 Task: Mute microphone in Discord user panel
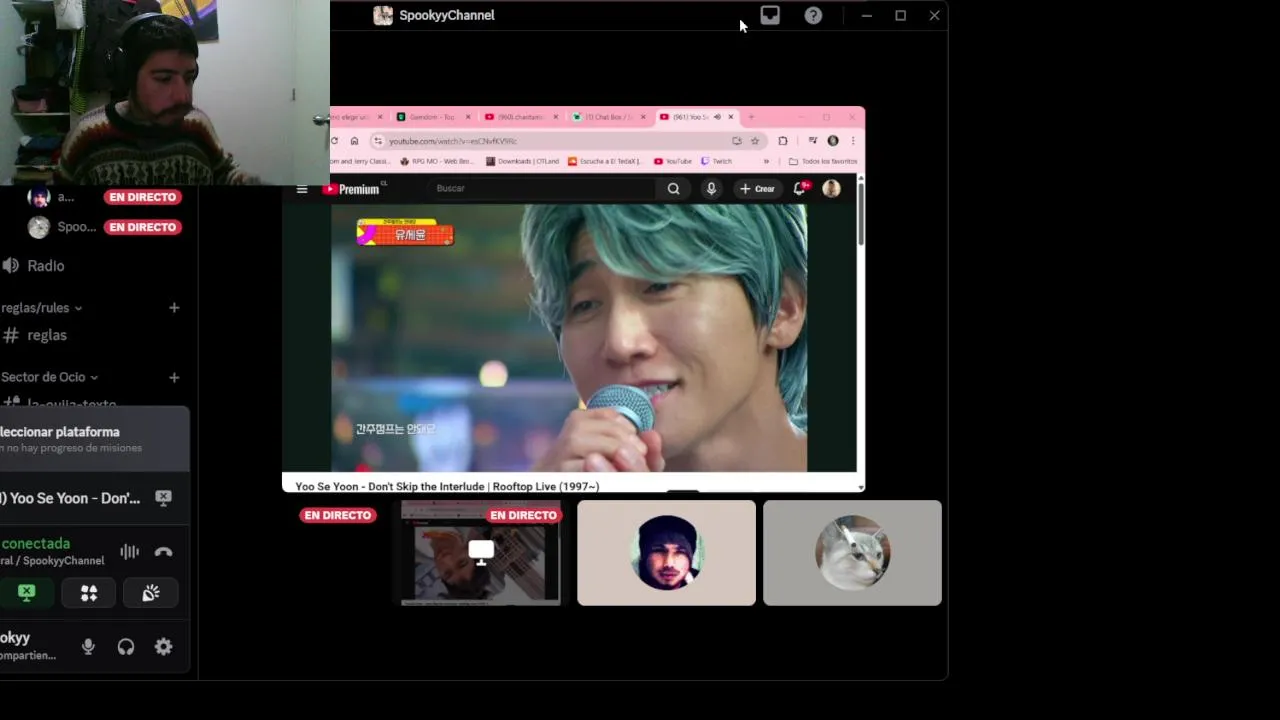tap(88, 647)
